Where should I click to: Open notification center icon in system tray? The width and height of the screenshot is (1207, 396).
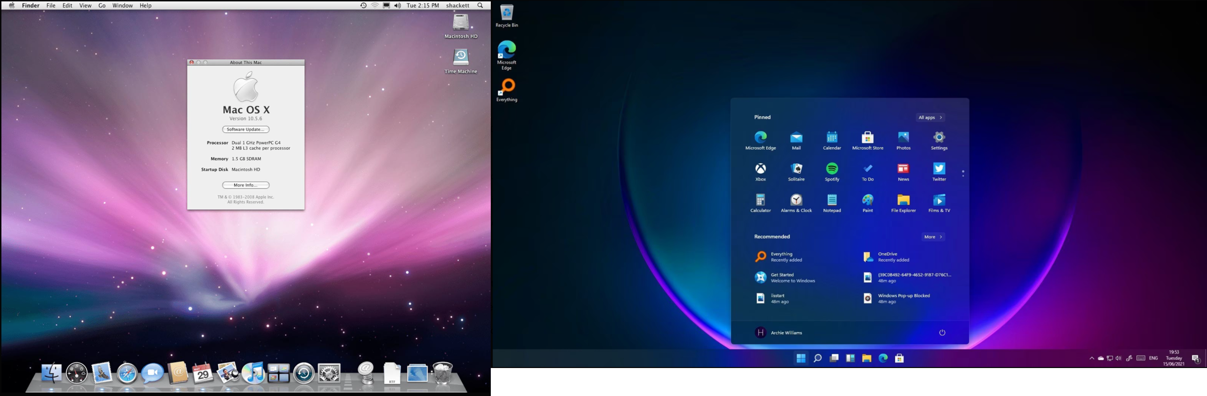coord(1195,359)
